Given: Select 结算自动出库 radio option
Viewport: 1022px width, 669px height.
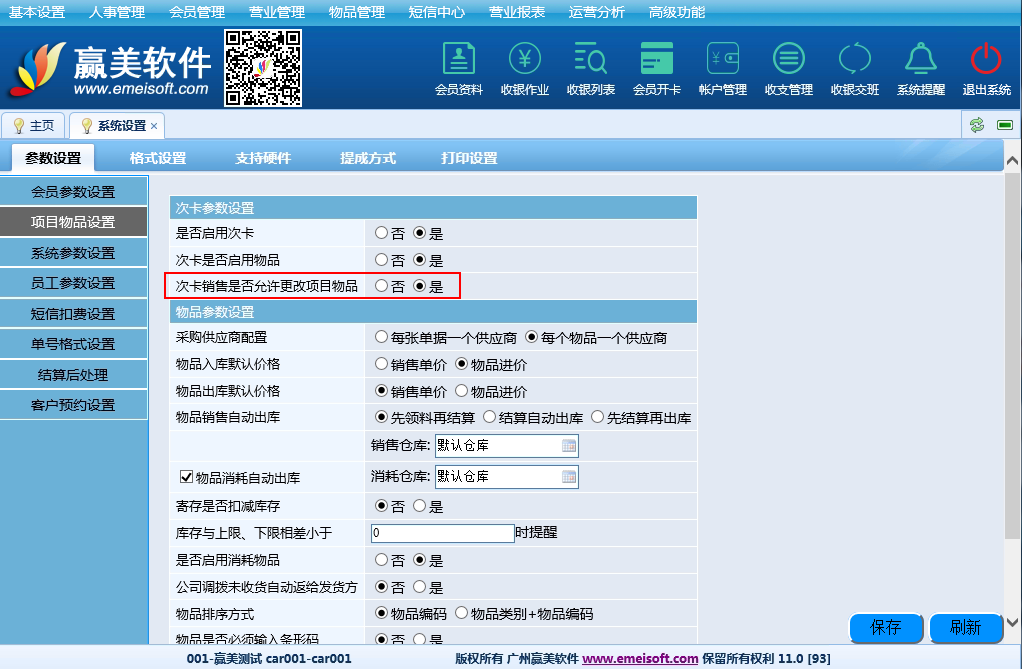Looking at the screenshot, I should coord(490,417).
